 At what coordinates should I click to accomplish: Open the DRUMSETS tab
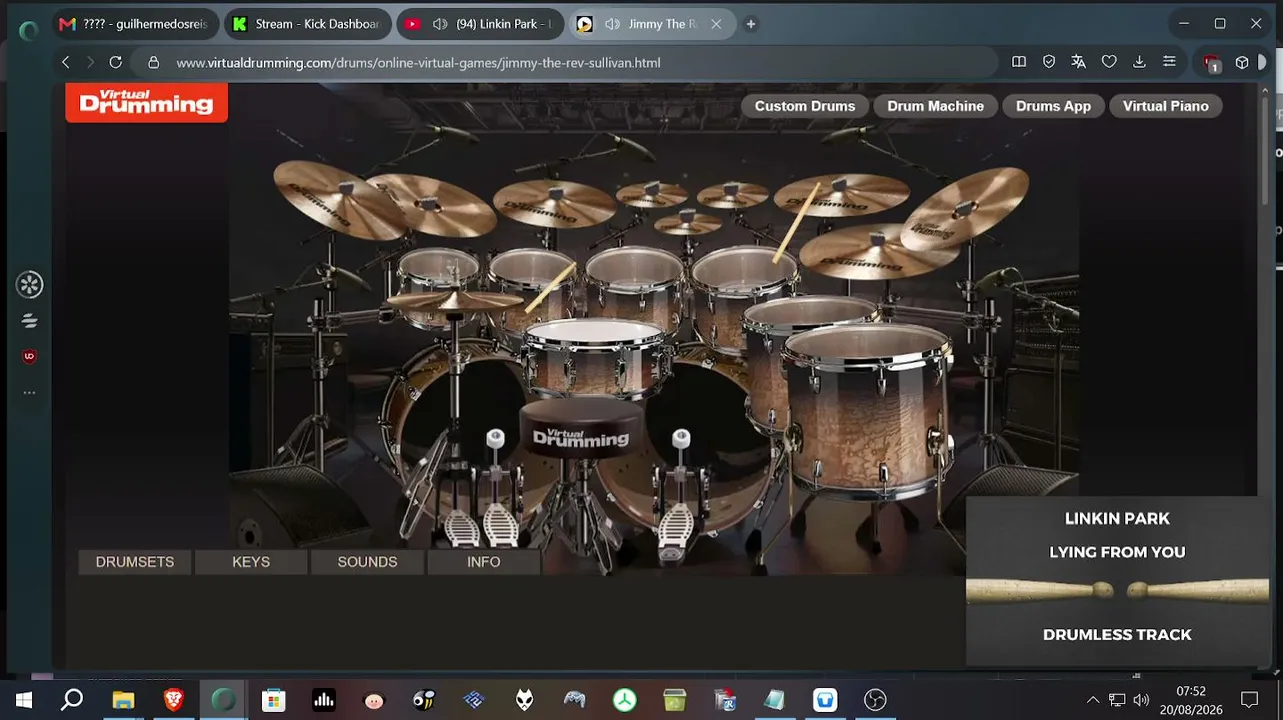135,562
